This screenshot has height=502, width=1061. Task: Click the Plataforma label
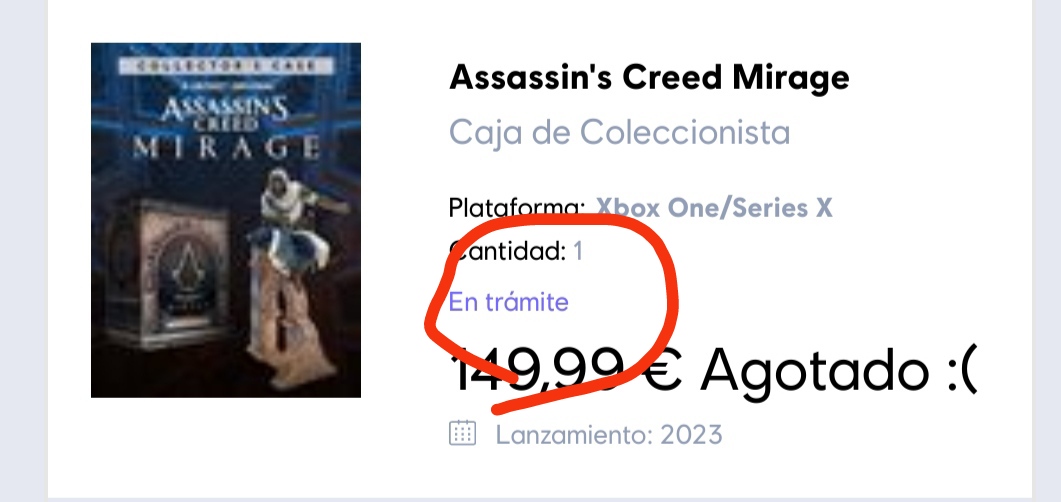(517, 208)
